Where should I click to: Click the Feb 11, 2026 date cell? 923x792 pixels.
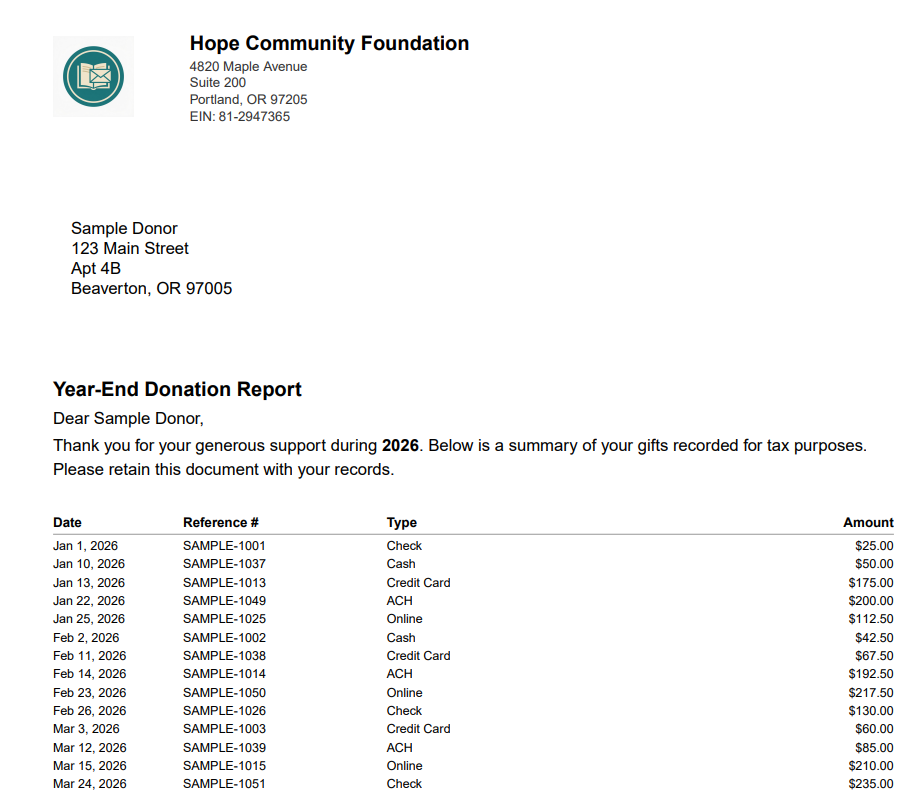pyautogui.click(x=89, y=656)
